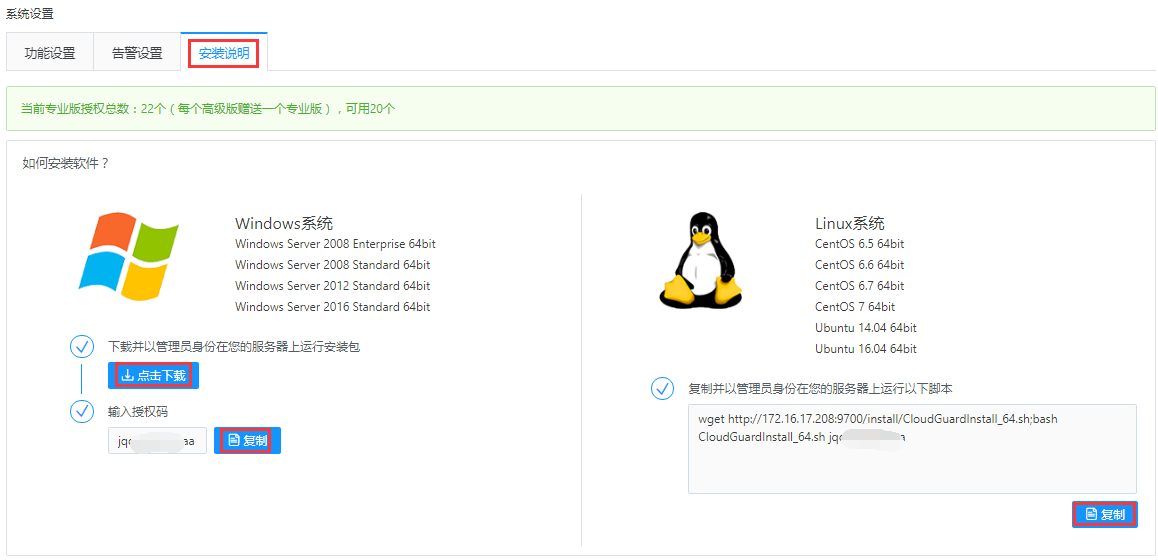This screenshot has height=560, width=1158.
Task: Select text CentOS 7 64bit
Action: tap(855, 307)
